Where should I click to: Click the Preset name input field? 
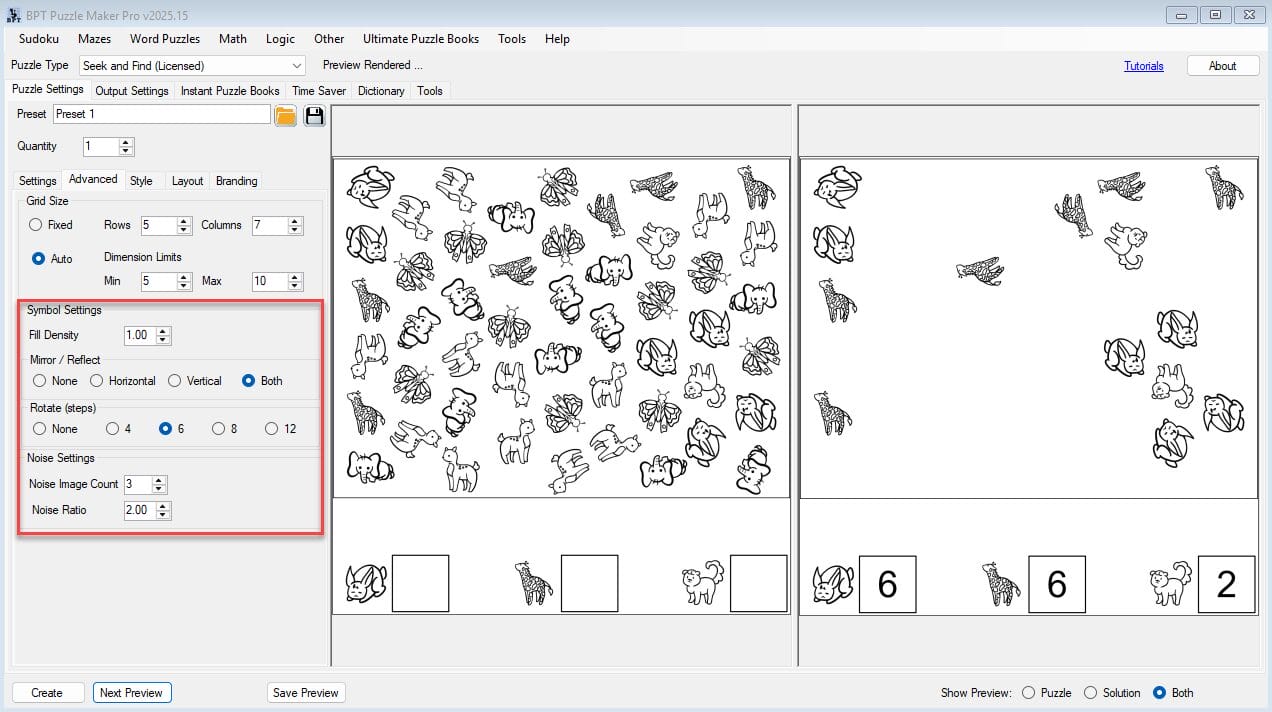coord(161,114)
